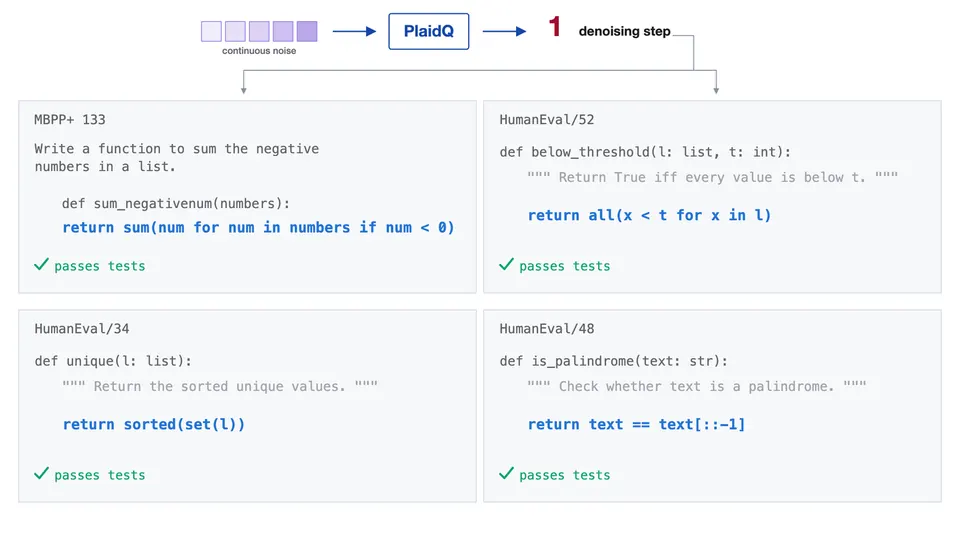The width and height of the screenshot is (960, 540).
Task: Click 'return all(x < t for x in l)' line
Action: pyautogui.click(x=650, y=216)
